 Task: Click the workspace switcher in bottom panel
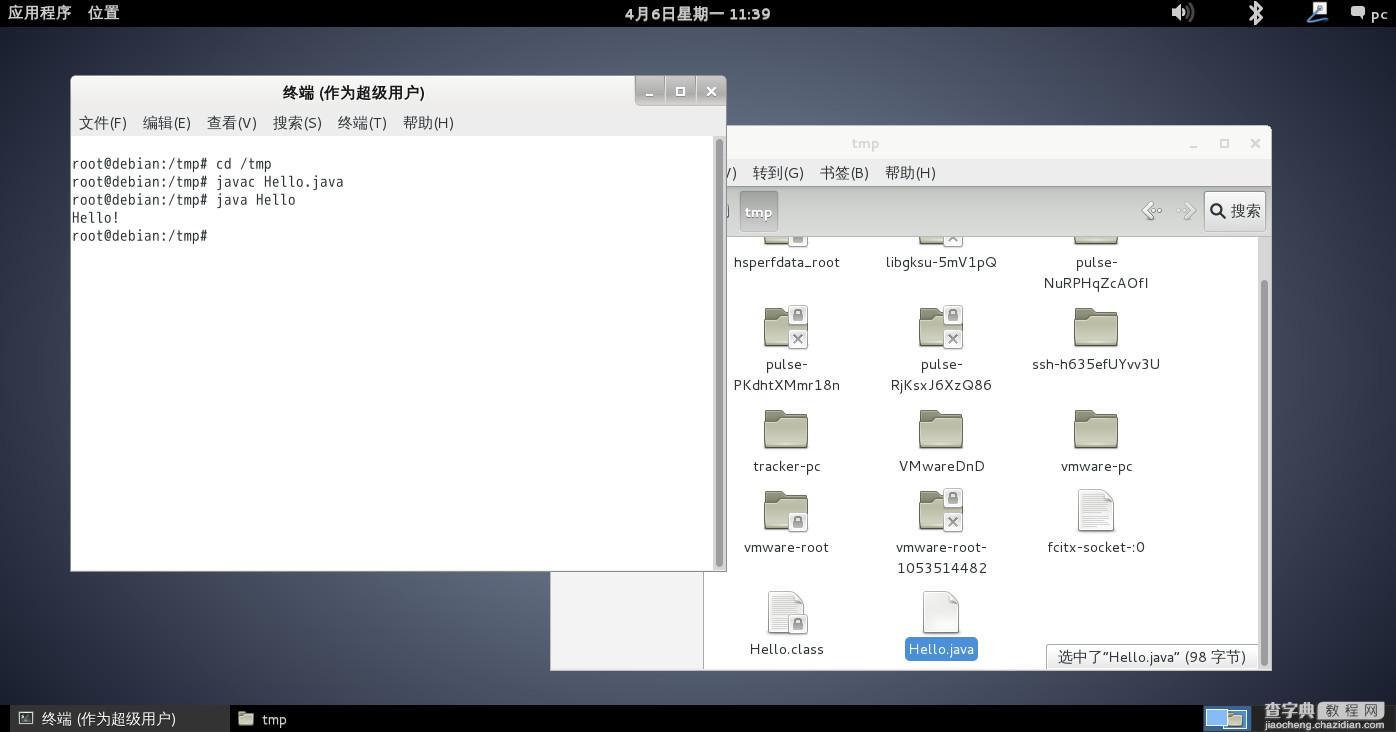click(x=1226, y=718)
